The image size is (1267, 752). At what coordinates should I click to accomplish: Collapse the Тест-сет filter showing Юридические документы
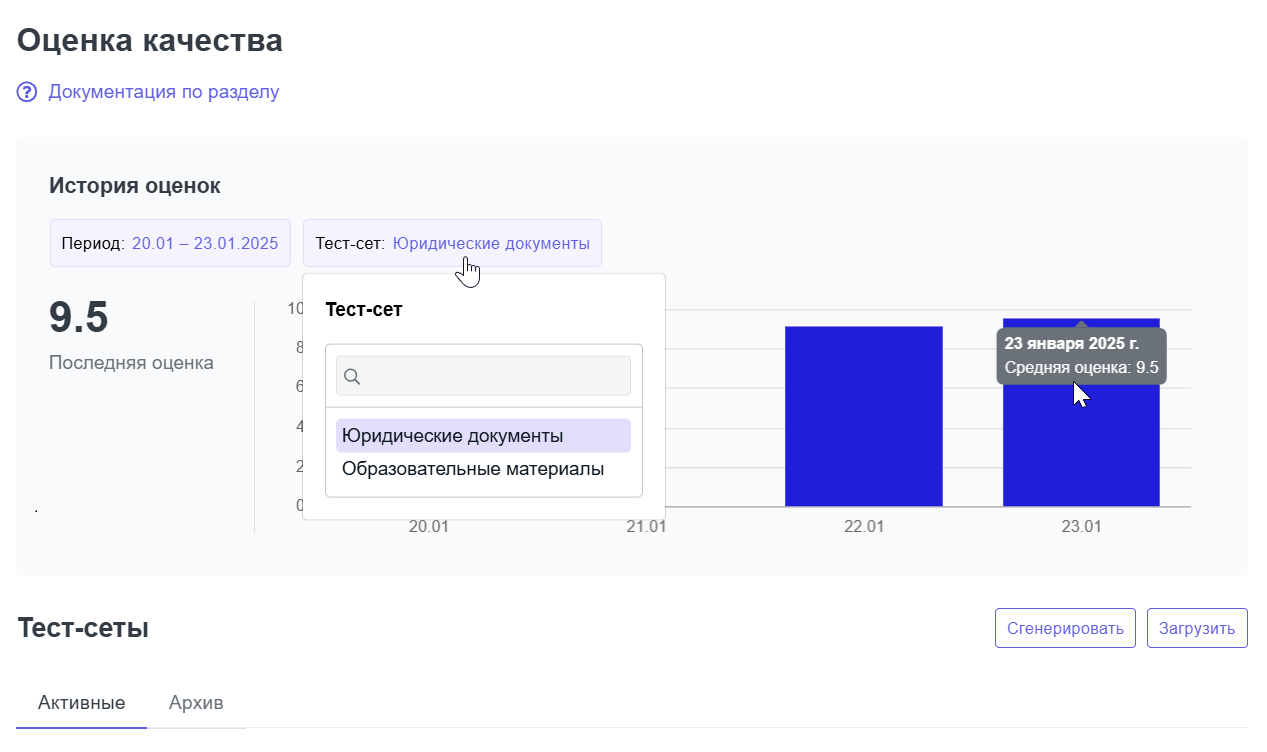[452, 243]
